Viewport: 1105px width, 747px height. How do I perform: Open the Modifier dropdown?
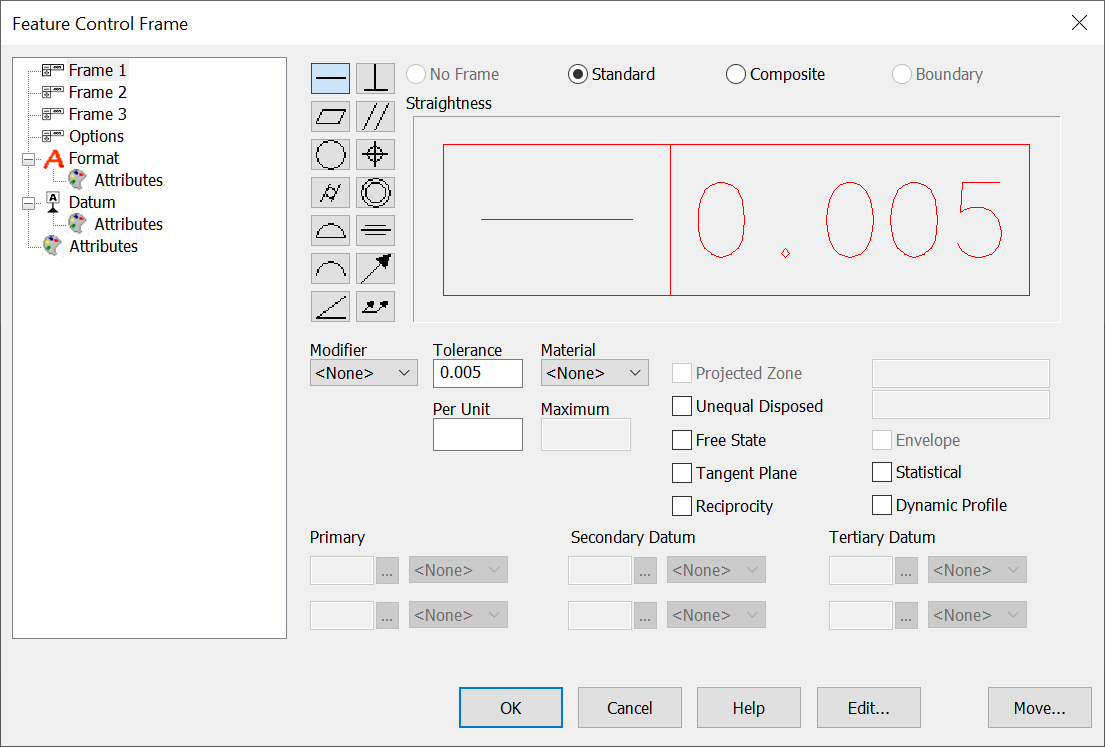[x=363, y=372]
